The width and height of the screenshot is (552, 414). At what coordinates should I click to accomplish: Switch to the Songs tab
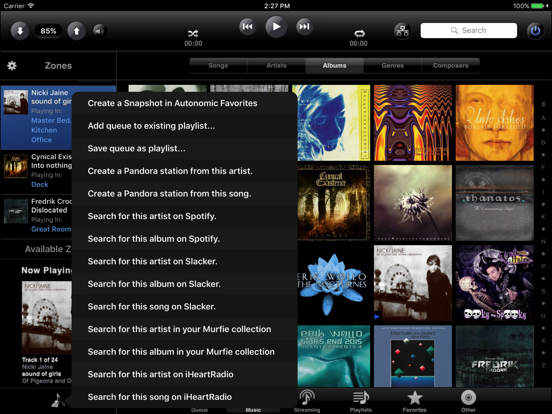[218, 65]
